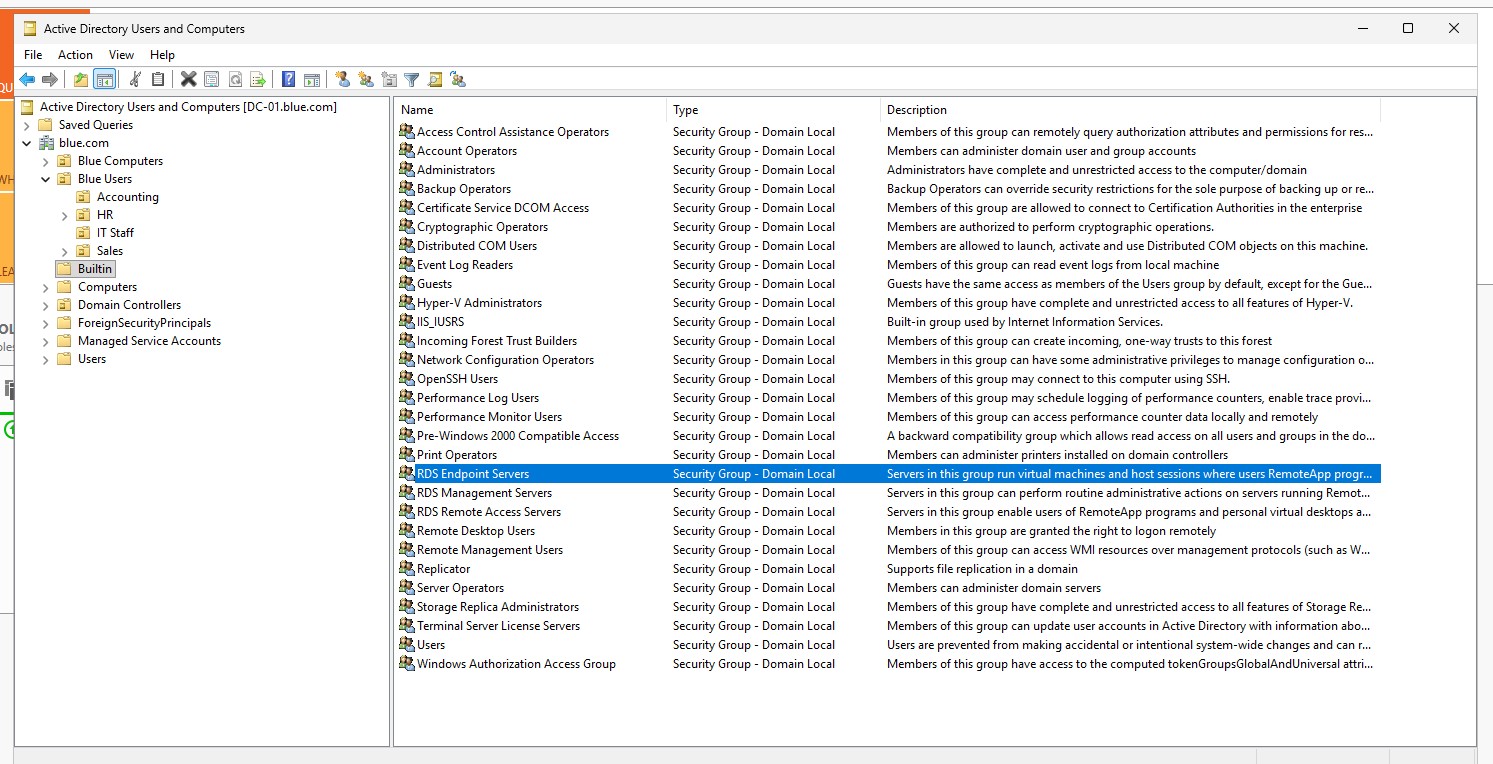Open the File menu
This screenshot has height=764, width=1493.
pyautogui.click(x=33, y=55)
